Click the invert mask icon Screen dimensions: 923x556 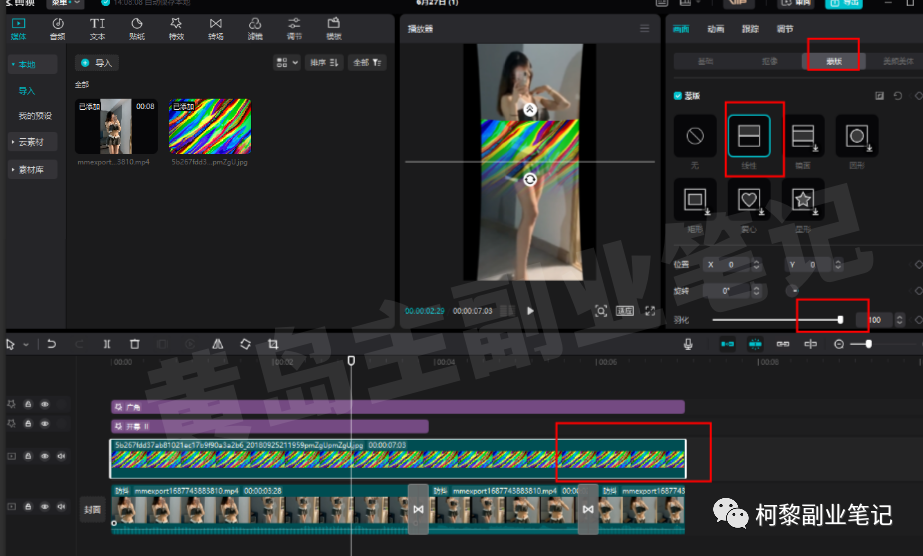(x=879, y=95)
